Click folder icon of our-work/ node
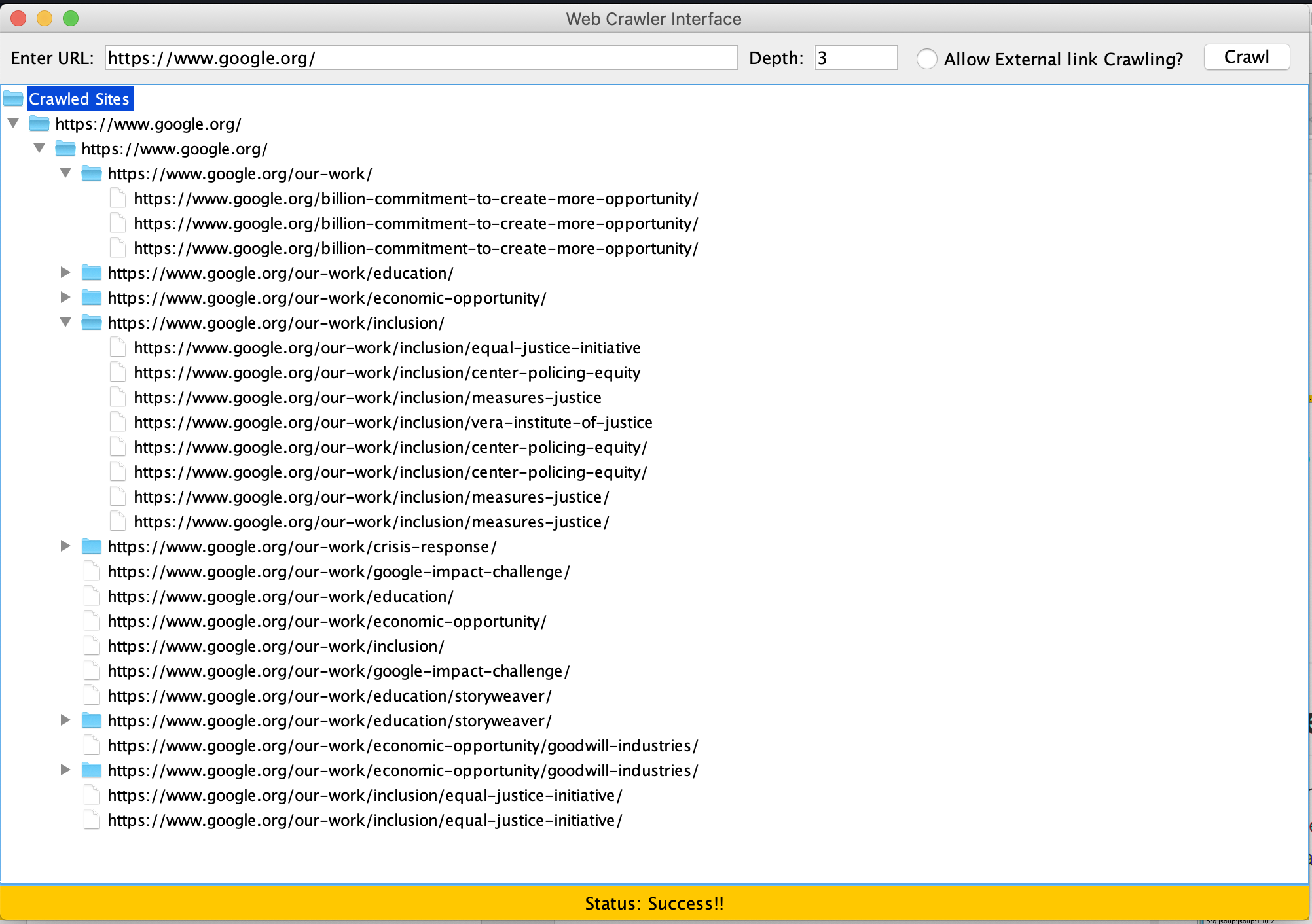This screenshot has width=1312, height=924. [91, 173]
